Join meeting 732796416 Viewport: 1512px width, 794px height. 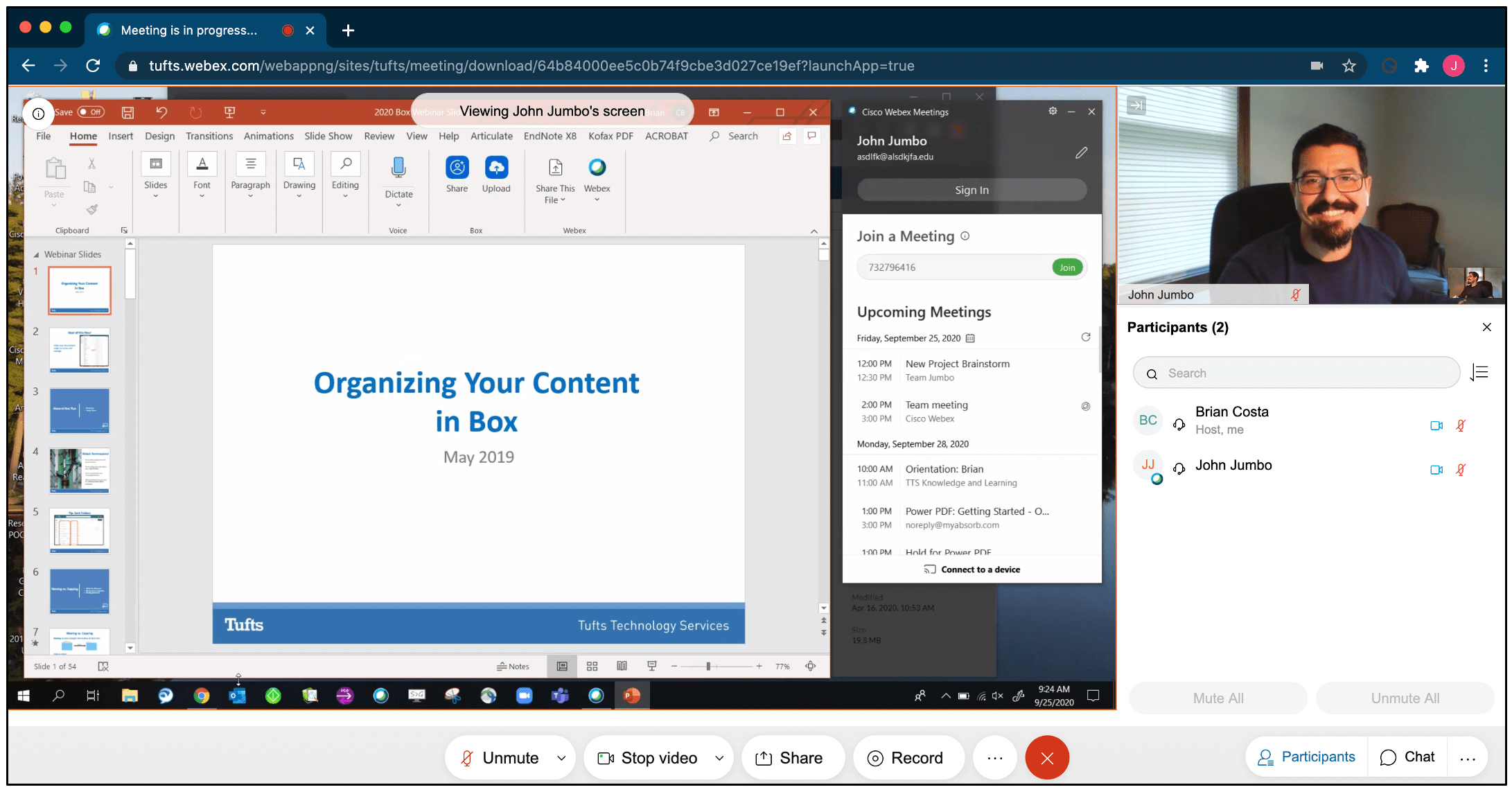pos(1066,267)
